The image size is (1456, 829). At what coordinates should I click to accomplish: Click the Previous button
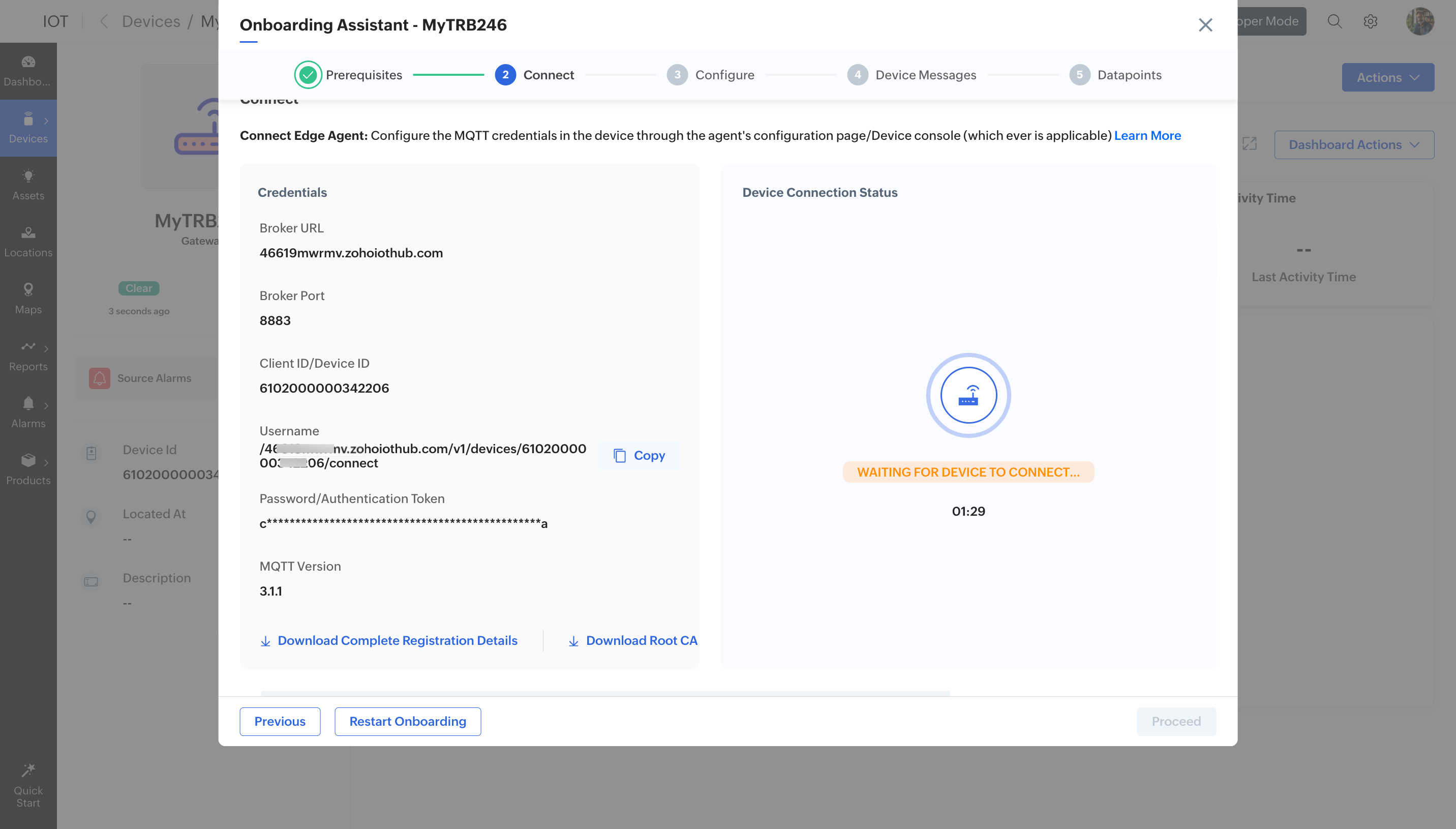(x=280, y=721)
